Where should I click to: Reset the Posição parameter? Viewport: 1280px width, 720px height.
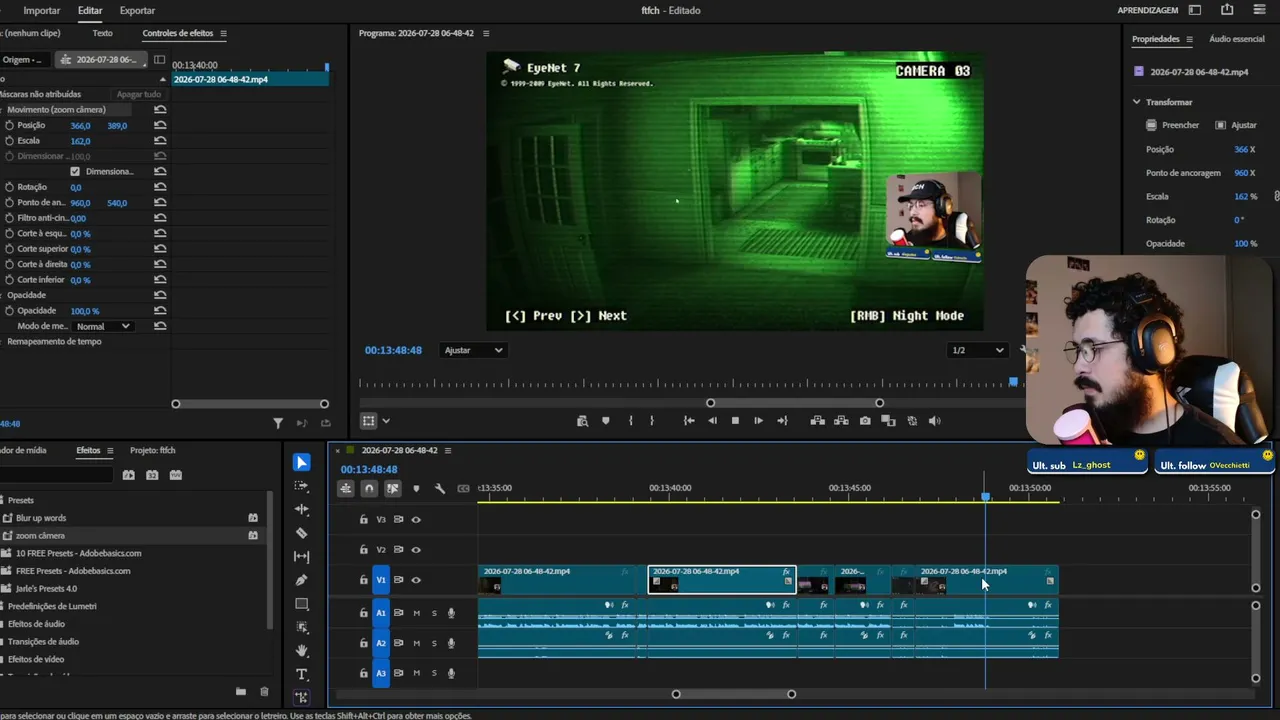pos(160,125)
